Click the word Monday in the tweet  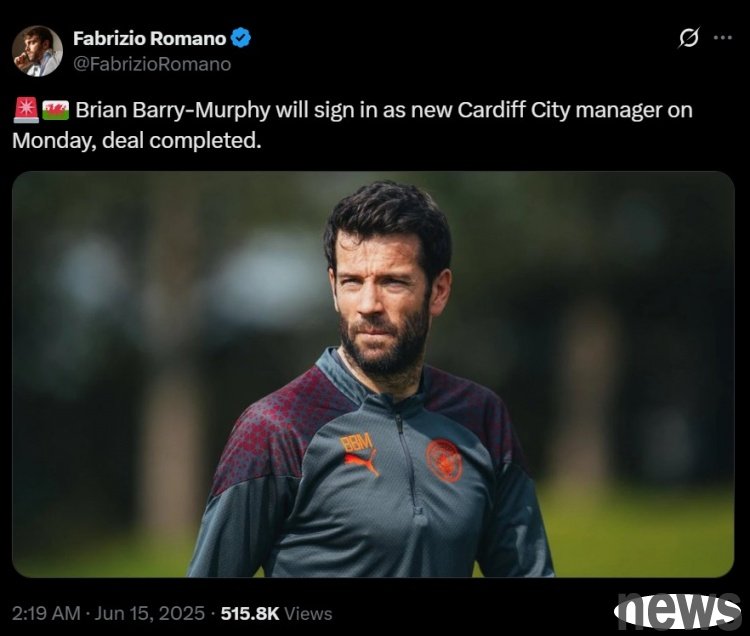point(54,141)
